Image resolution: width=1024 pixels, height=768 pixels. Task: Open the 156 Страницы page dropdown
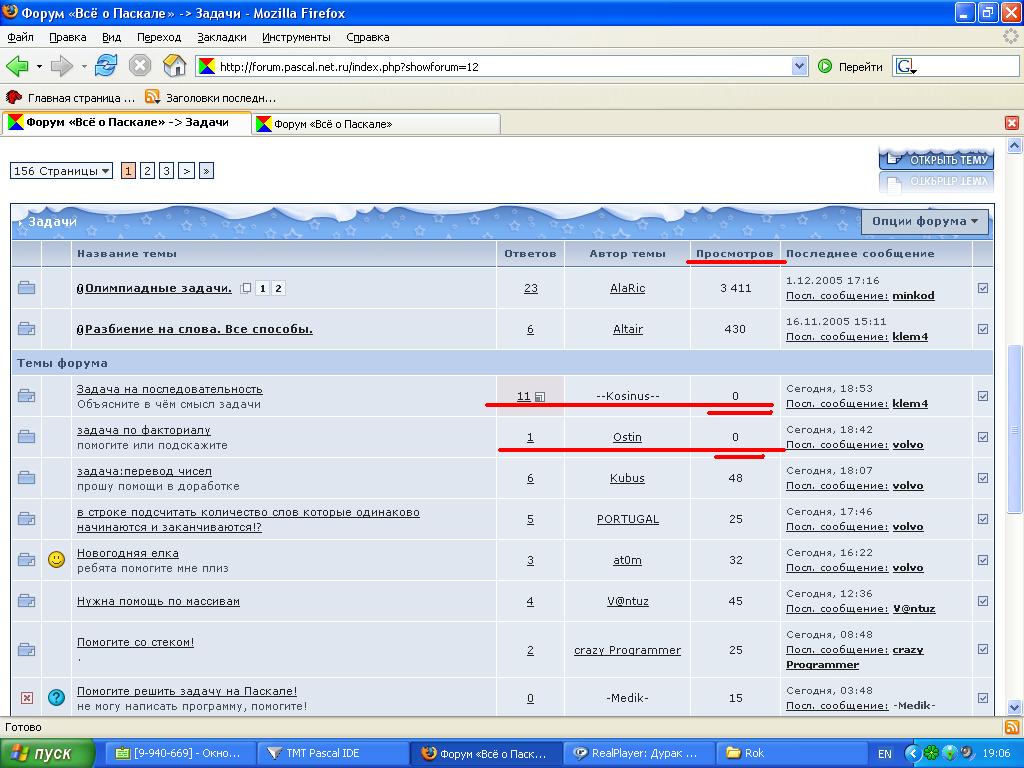pos(61,171)
